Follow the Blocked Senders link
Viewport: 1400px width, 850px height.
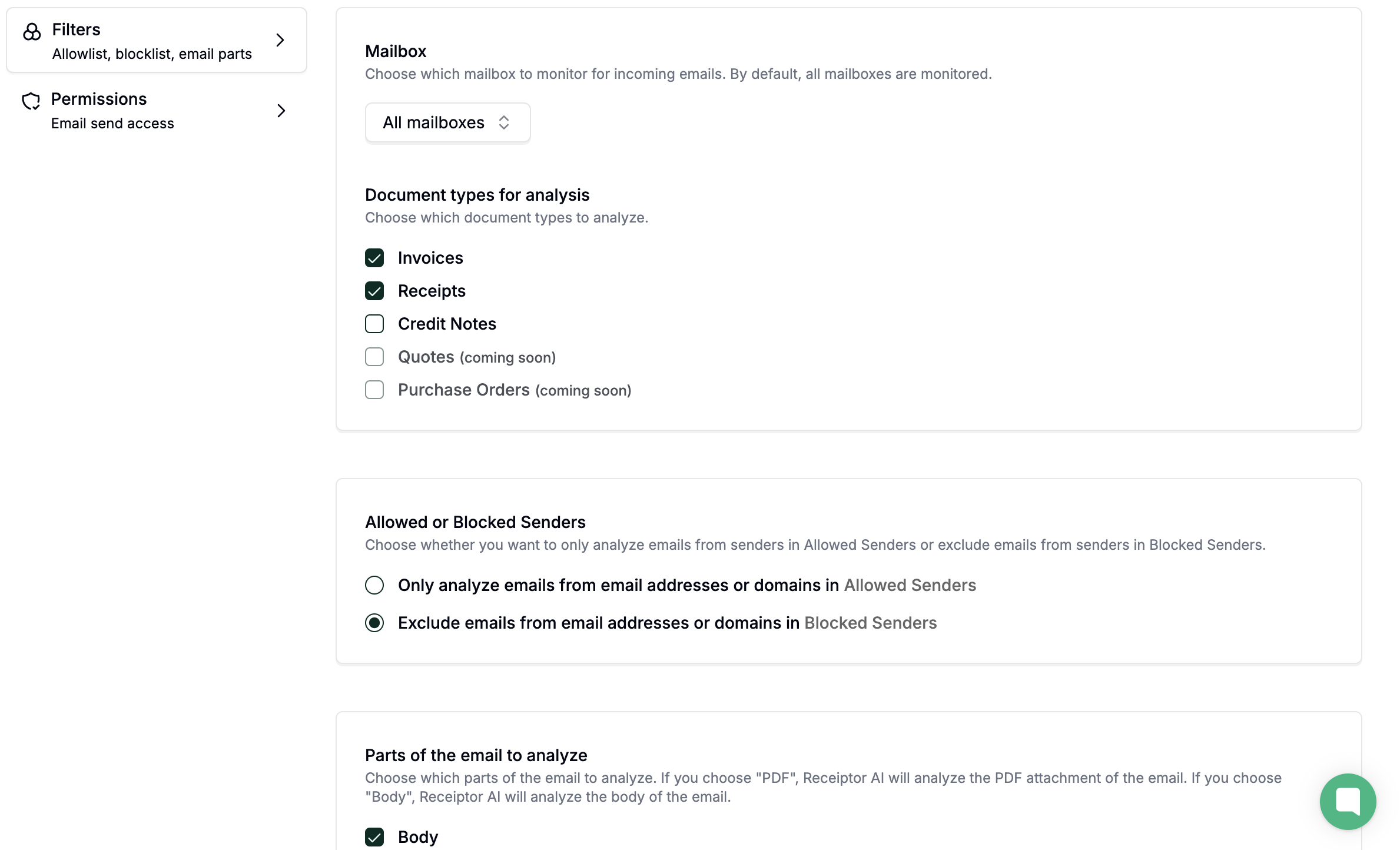870,623
